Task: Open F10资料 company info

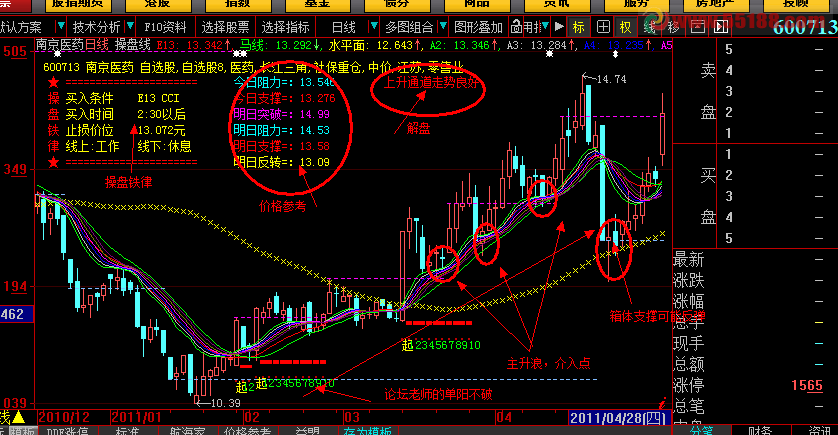Action: click(x=165, y=27)
